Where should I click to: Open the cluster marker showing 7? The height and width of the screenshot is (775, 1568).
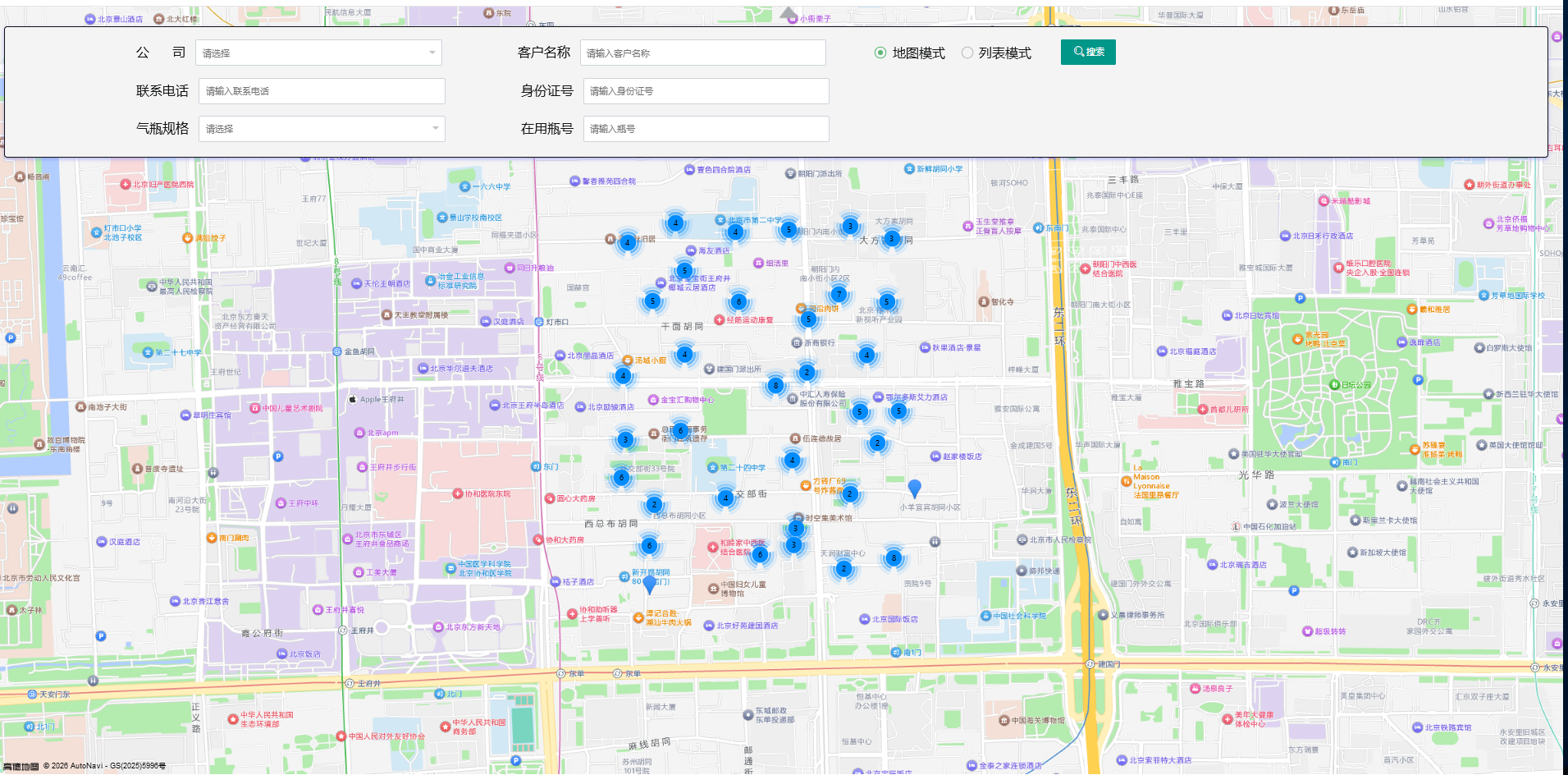pos(838,294)
